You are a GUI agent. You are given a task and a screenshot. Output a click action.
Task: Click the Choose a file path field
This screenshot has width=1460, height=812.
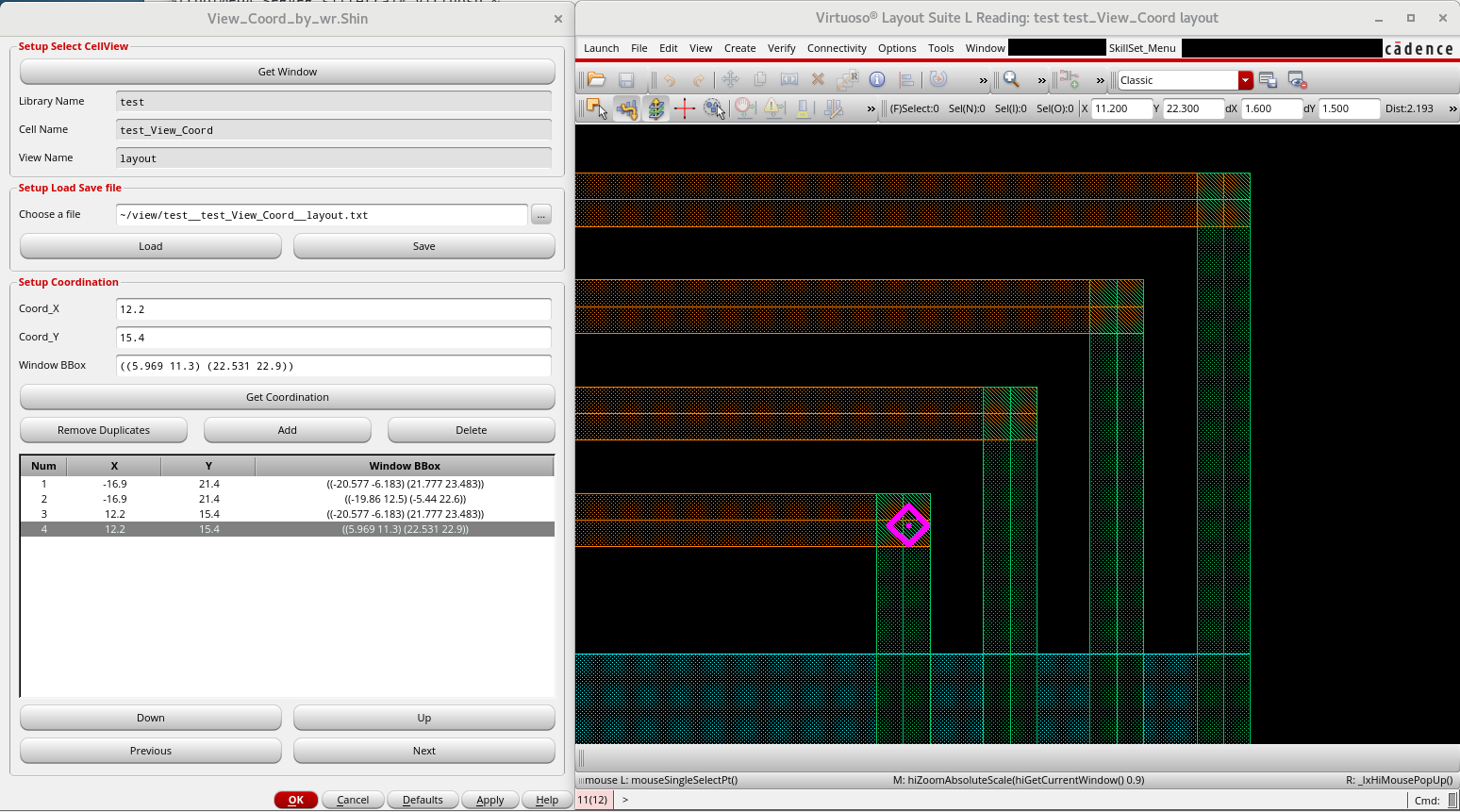click(322, 215)
